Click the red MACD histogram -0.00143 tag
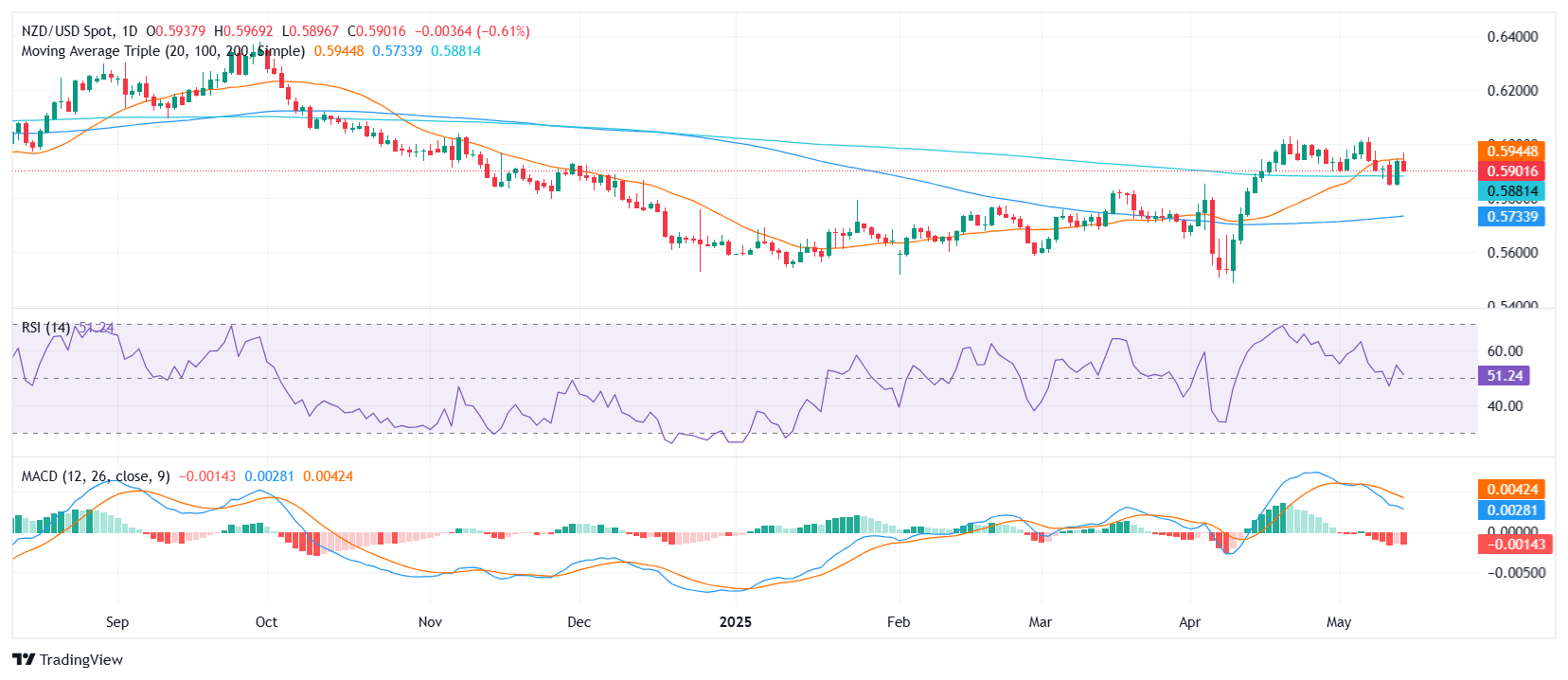 pyautogui.click(x=1511, y=545)
